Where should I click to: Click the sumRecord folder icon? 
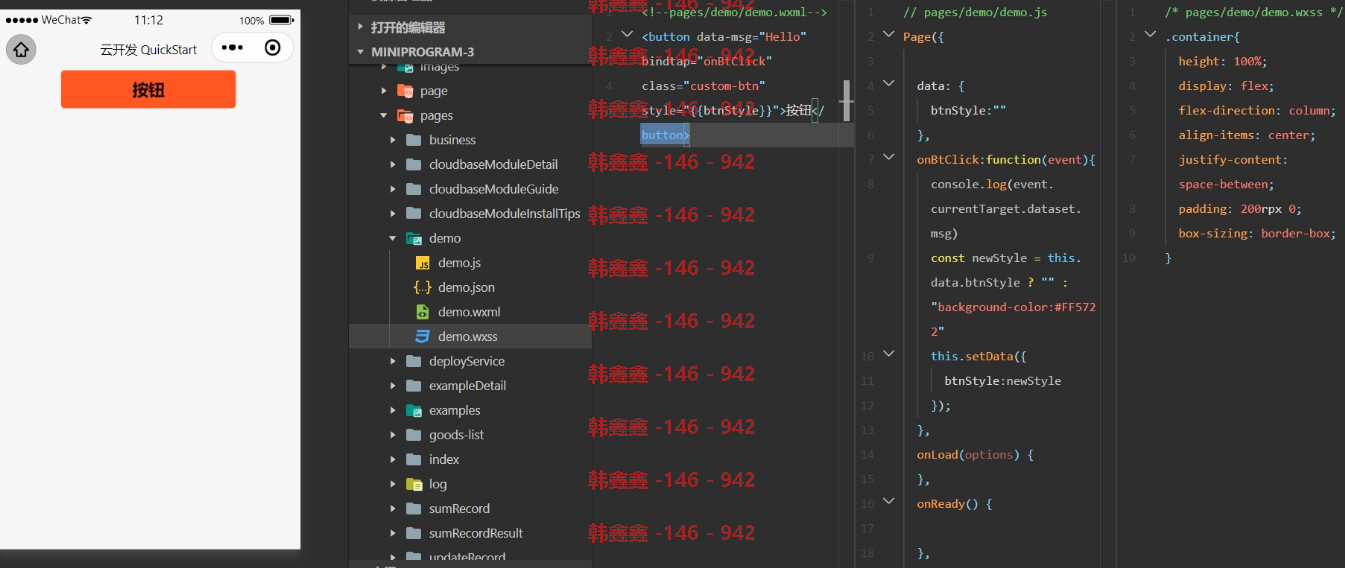414,509
